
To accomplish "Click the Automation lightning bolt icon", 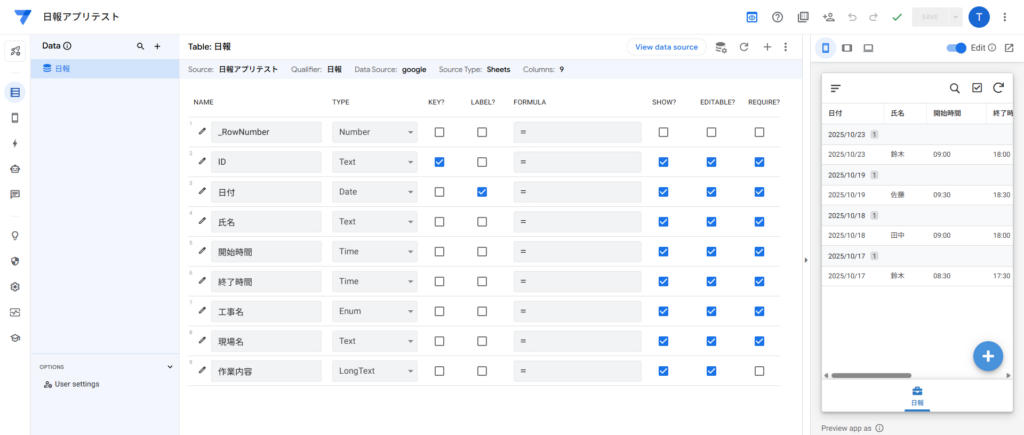I will [x=15, y=143].
